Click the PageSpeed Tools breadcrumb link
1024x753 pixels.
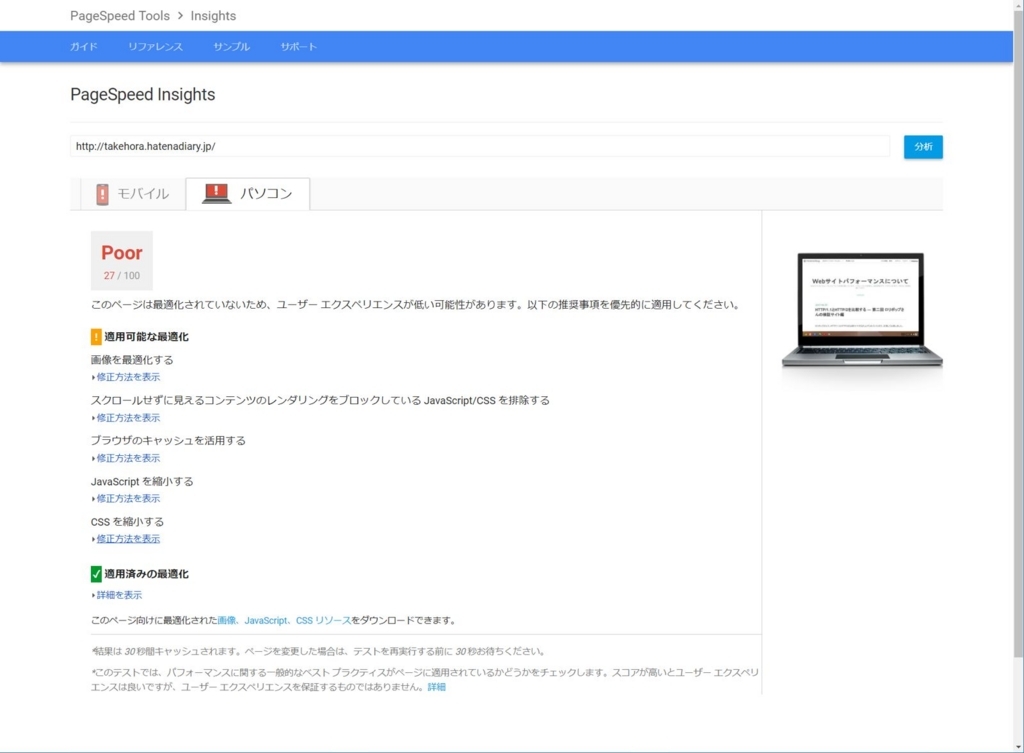tap(120, 16)
